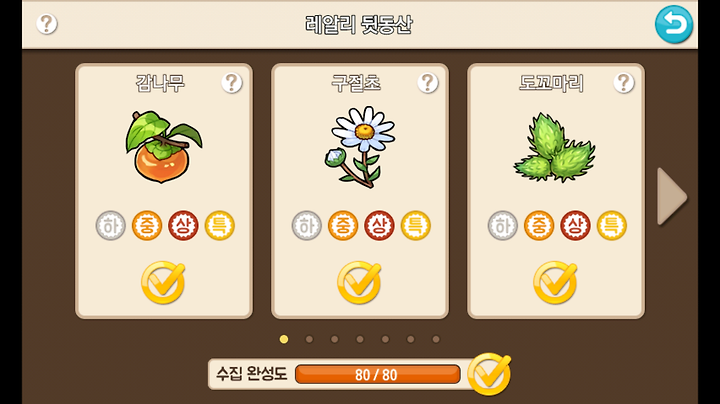Tap the white daisy flower picture
This screenshot has height=404, width=720.
pyautogui.click(x=360, y=147)
